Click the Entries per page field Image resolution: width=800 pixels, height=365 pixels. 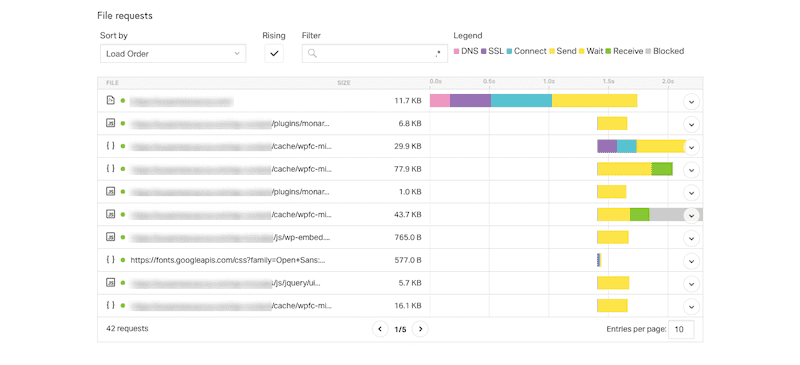point(682,329)
